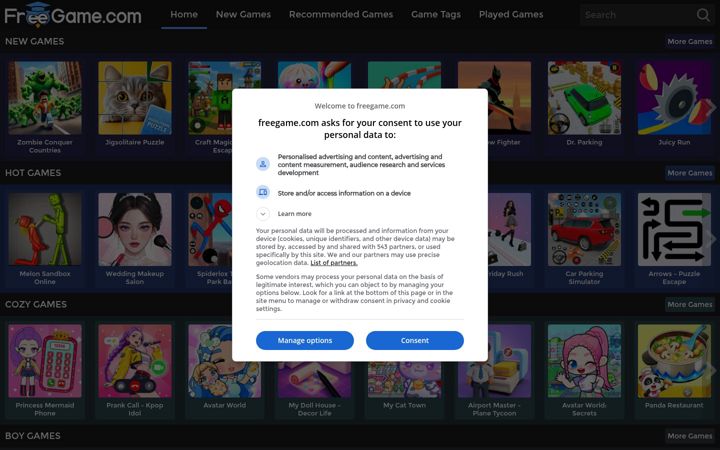Open the Home tab
The image size is (720, 450).
tap(184, 15)
